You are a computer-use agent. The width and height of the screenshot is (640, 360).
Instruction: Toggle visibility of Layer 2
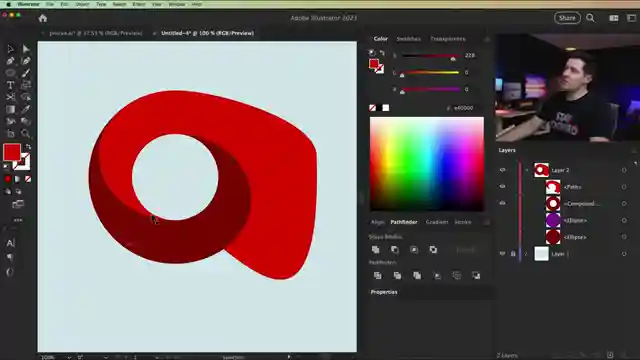pyautogui.click(x=502, y=170)
